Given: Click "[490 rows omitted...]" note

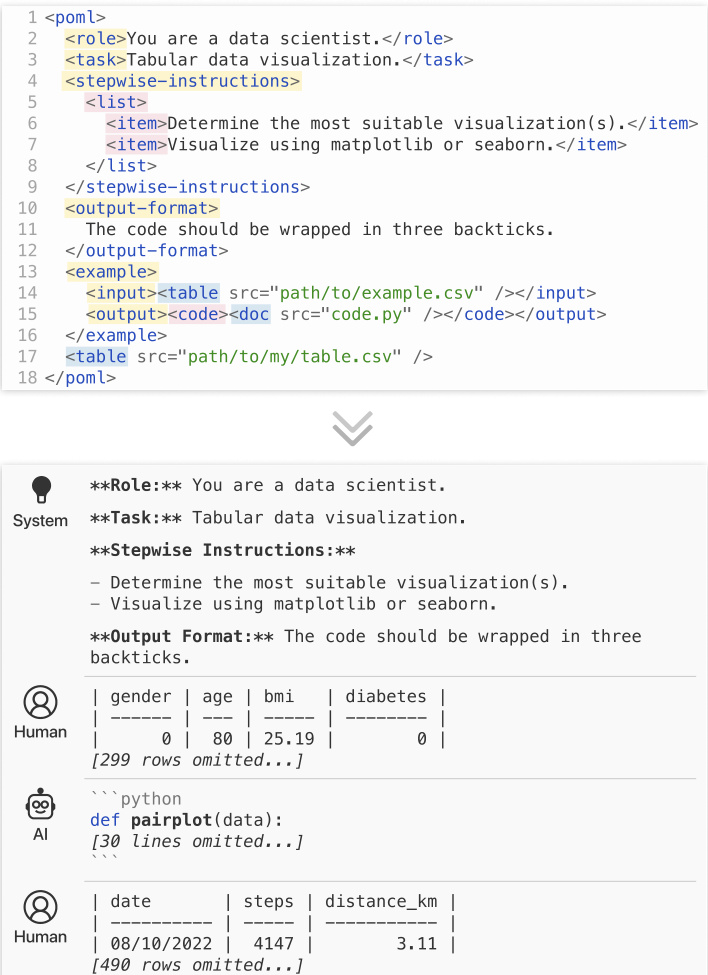Looking at the screenshot, I should click(197, 965).
